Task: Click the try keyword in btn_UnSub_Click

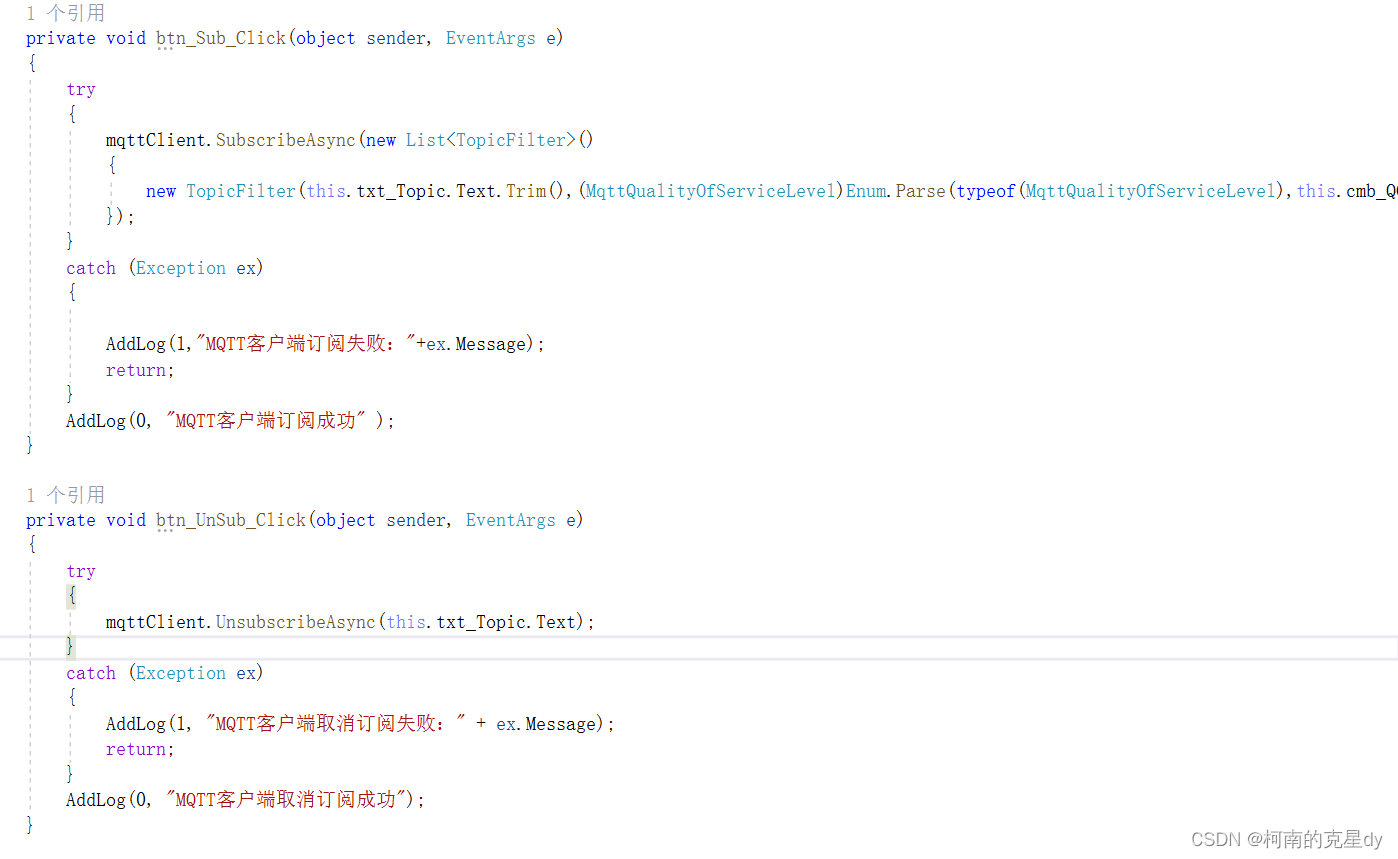Action: 80,570
